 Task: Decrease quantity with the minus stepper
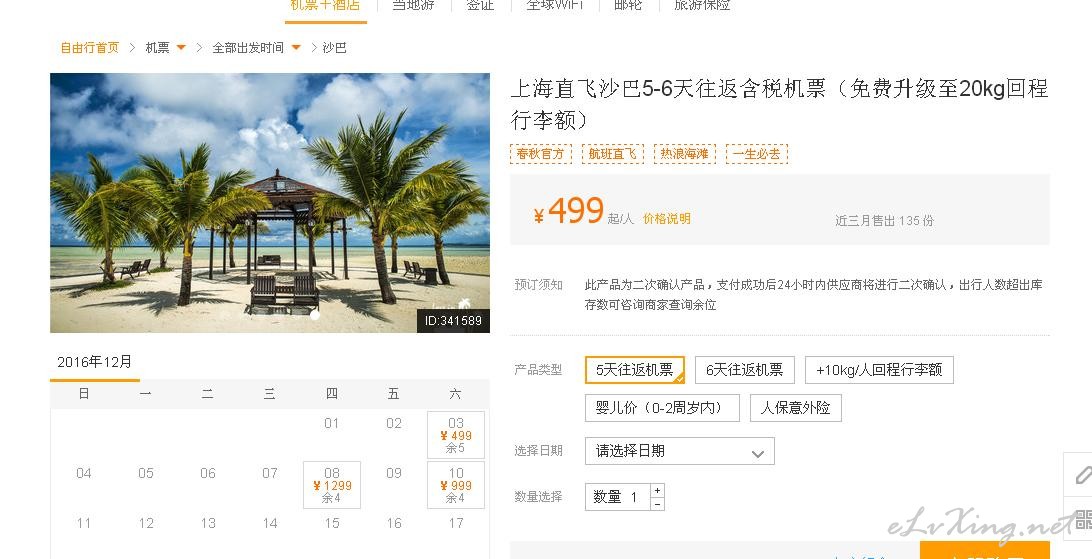[657, 504]
